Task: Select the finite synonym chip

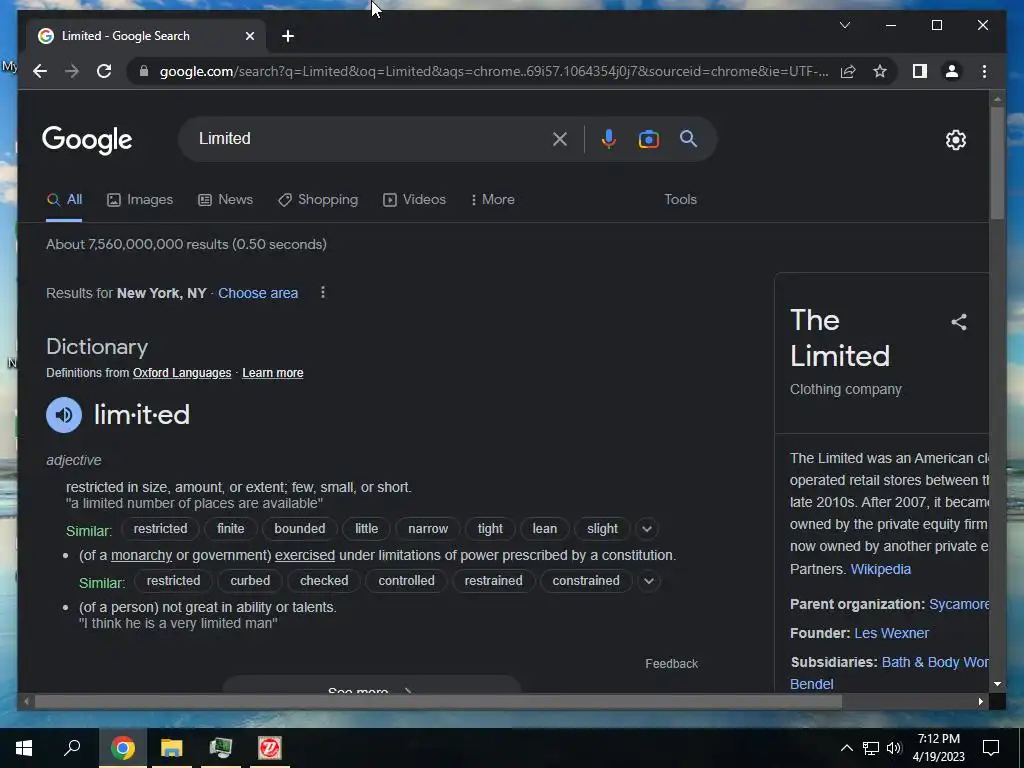Action: (x=231, y=529)
